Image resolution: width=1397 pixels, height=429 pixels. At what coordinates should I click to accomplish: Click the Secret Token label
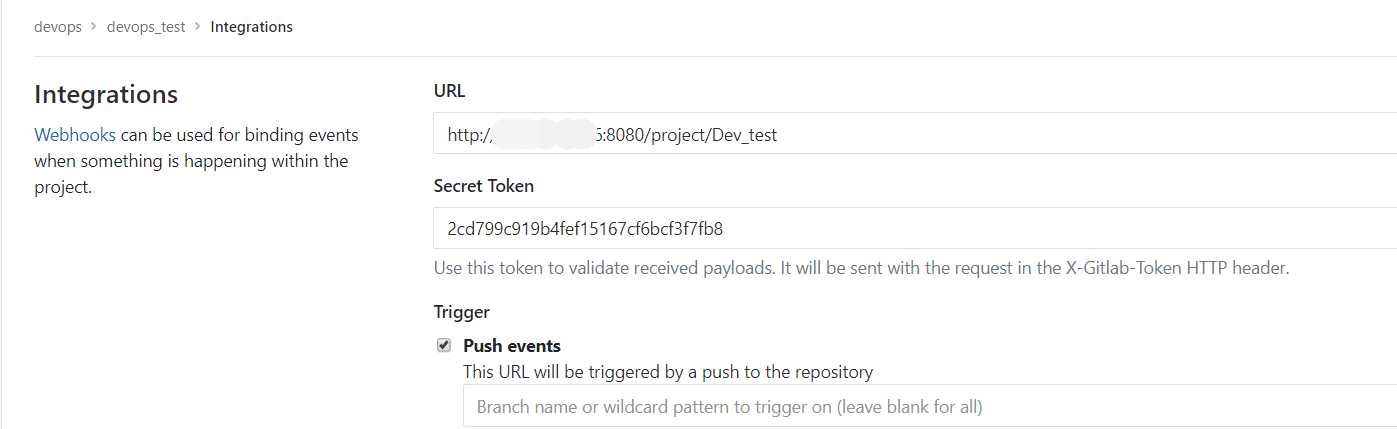pos(484,186)
